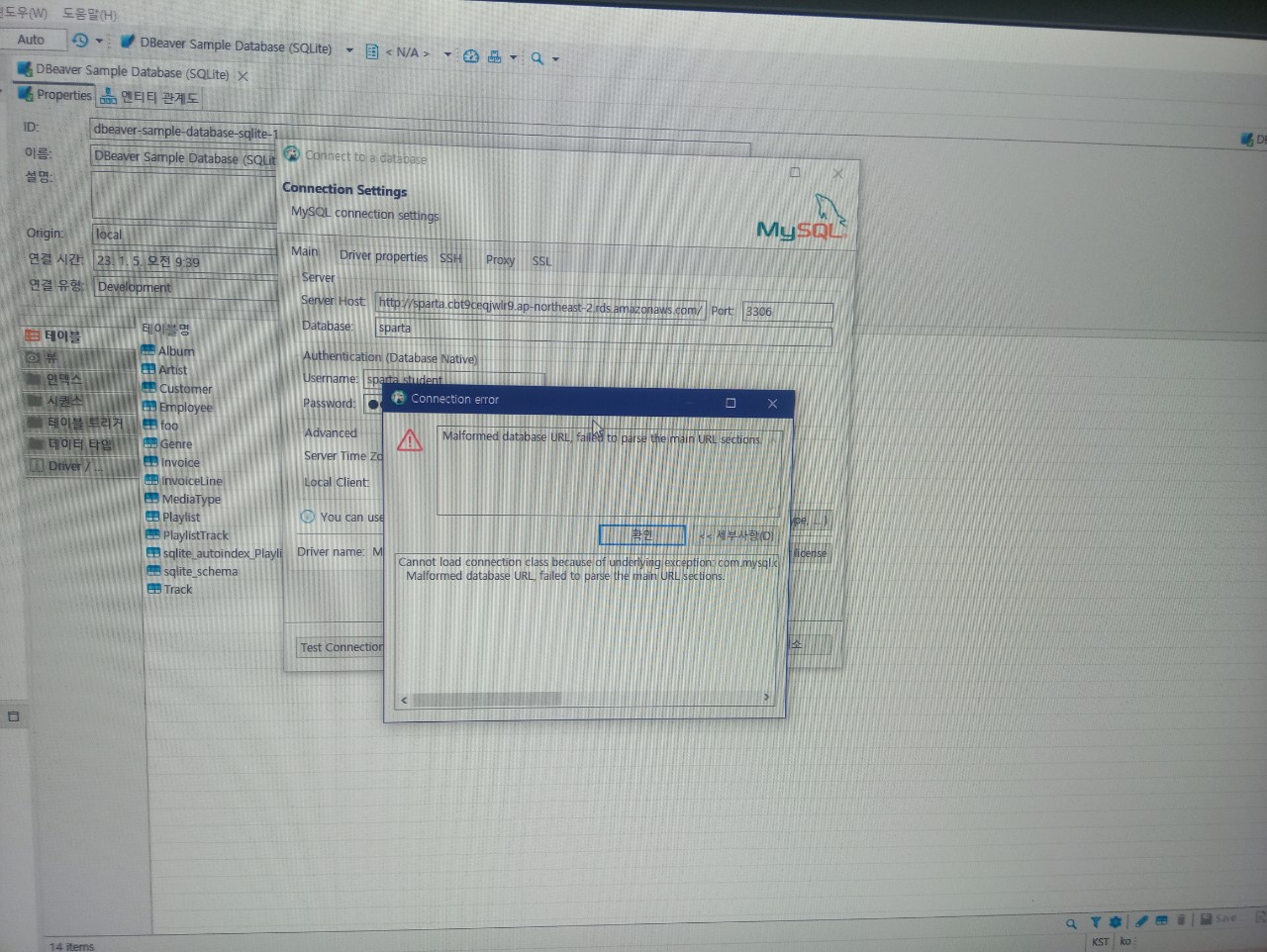1267x952 pixels.
Task: Open the Main tab in Connection Settings
Action: click(305, 251)
